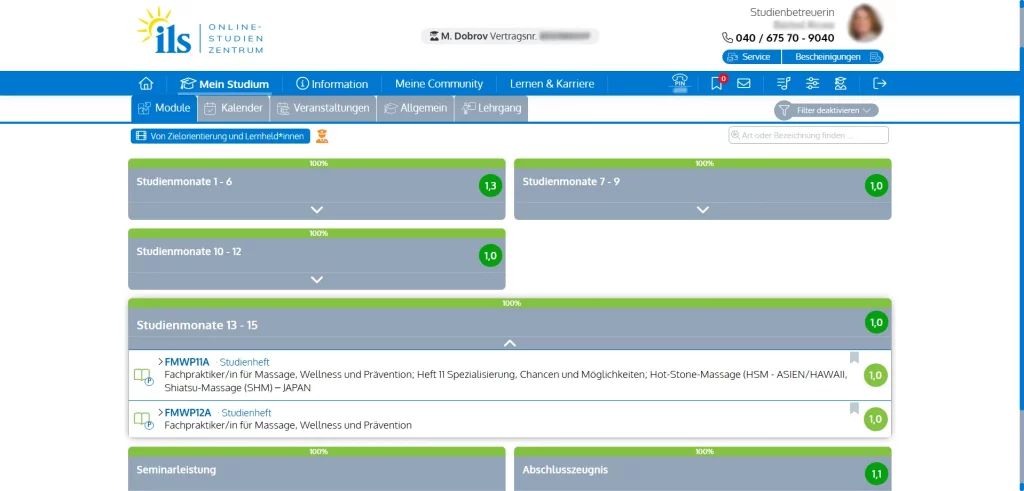Open the mail envelope icon
This screenshot has width=1024, height=491.
pos(744,84)
